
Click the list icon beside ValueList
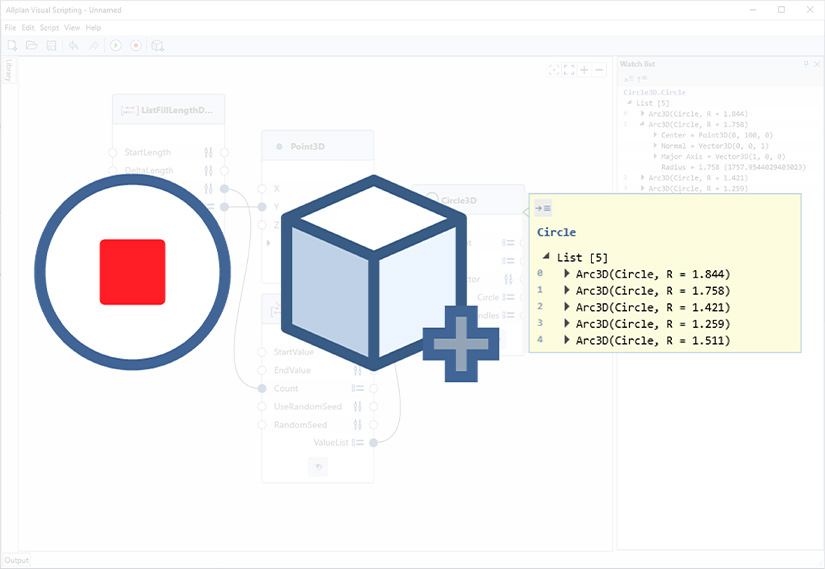(x=358, y=443)
